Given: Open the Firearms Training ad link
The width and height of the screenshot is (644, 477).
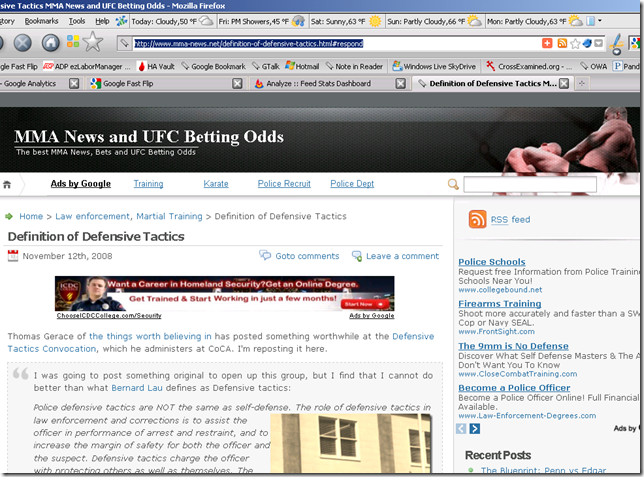Looking at the screenshot, I should (499, 304).
